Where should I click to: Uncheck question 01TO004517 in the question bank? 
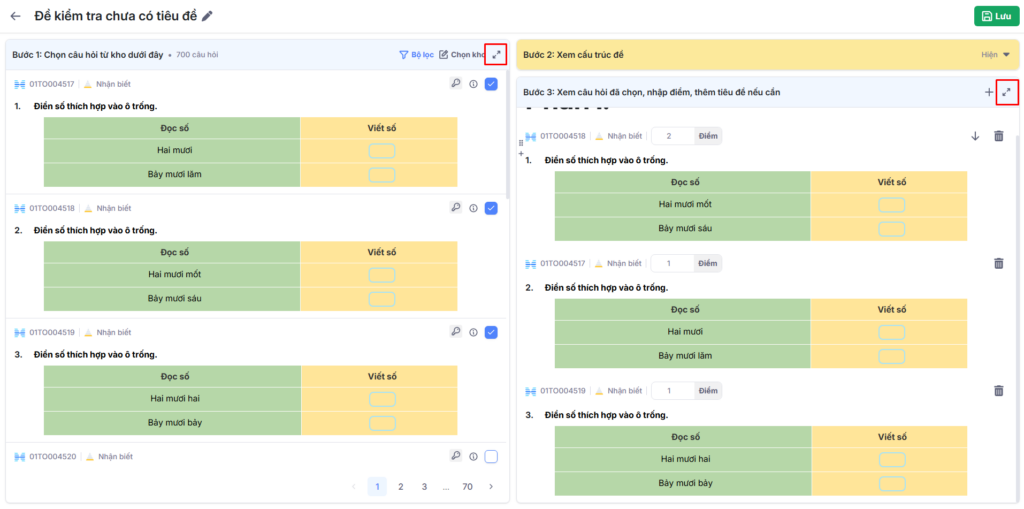pyautogui.click(x=491, y=84)
